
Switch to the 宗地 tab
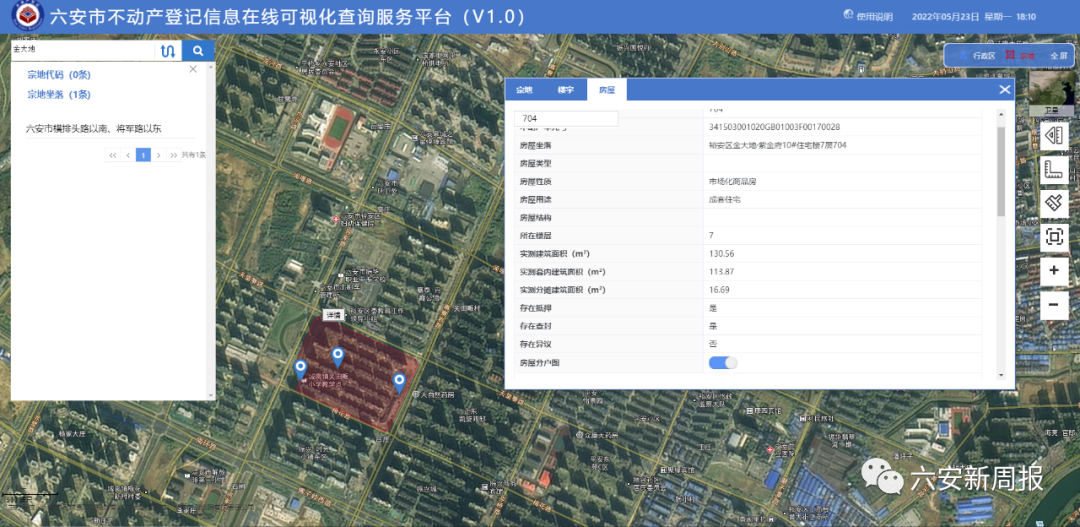click(x=525, y=90)
